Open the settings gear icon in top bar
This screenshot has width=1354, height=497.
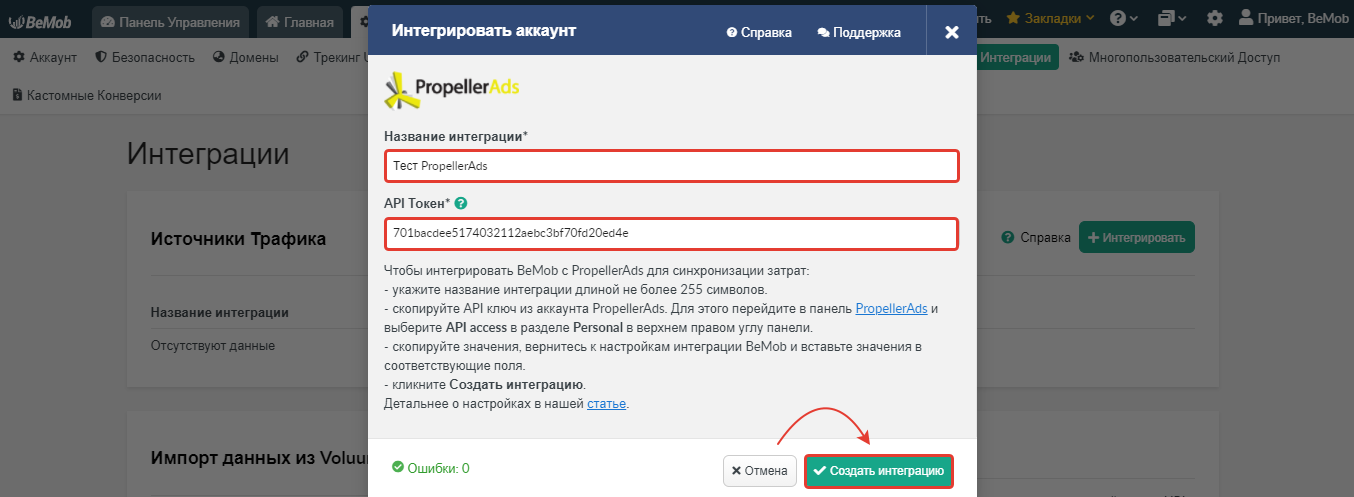pyautogui.click(x=1215, y=18)
